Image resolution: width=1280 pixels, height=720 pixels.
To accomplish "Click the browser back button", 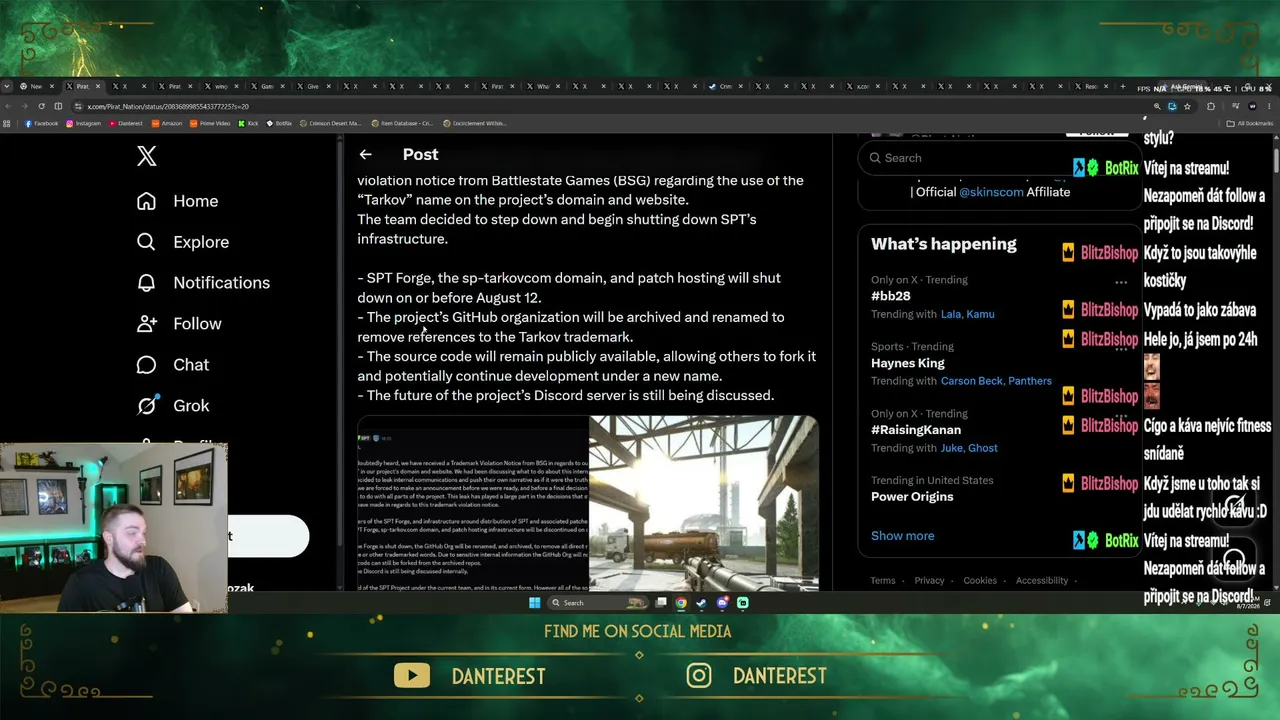I will pos(8,106).
